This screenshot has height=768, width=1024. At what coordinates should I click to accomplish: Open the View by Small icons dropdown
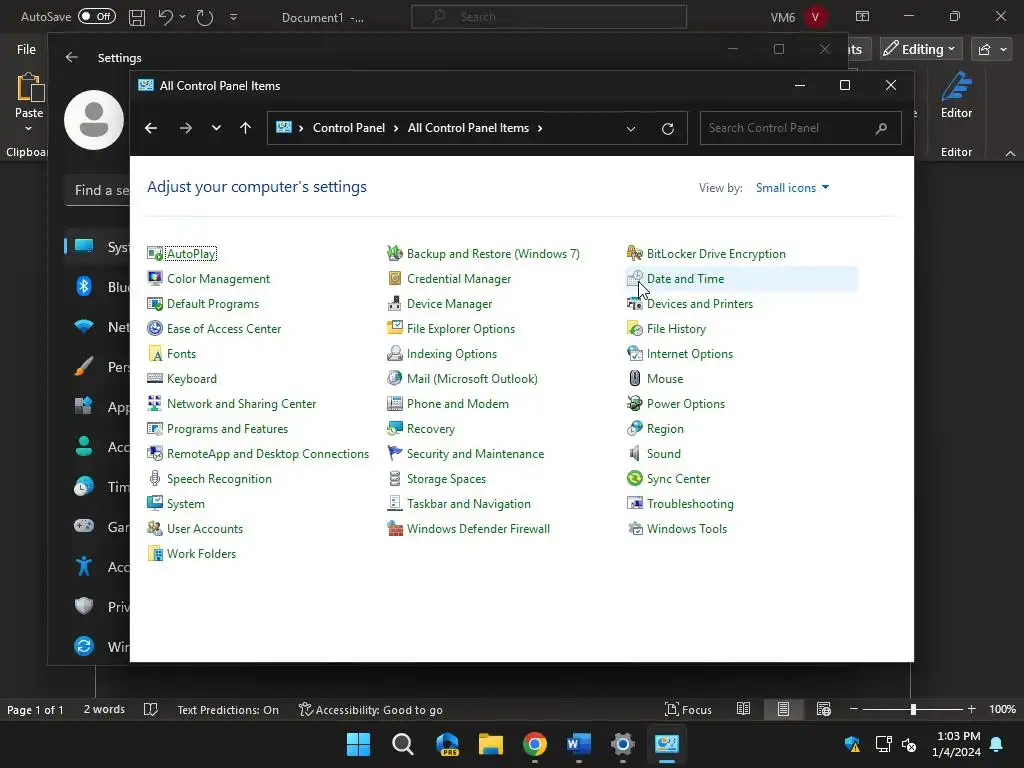click(792, 187)
